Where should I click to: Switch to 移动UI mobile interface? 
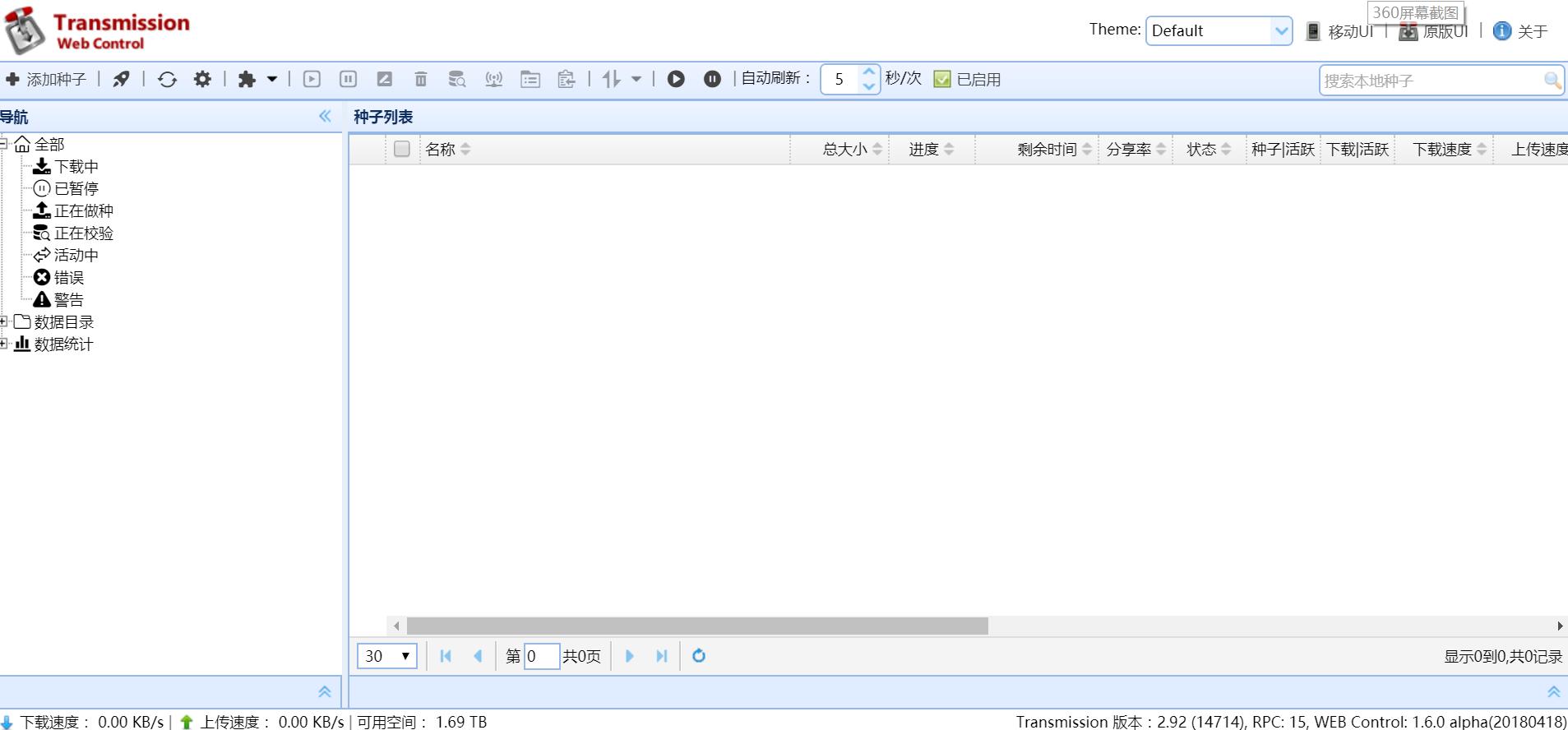[1339, 31]
